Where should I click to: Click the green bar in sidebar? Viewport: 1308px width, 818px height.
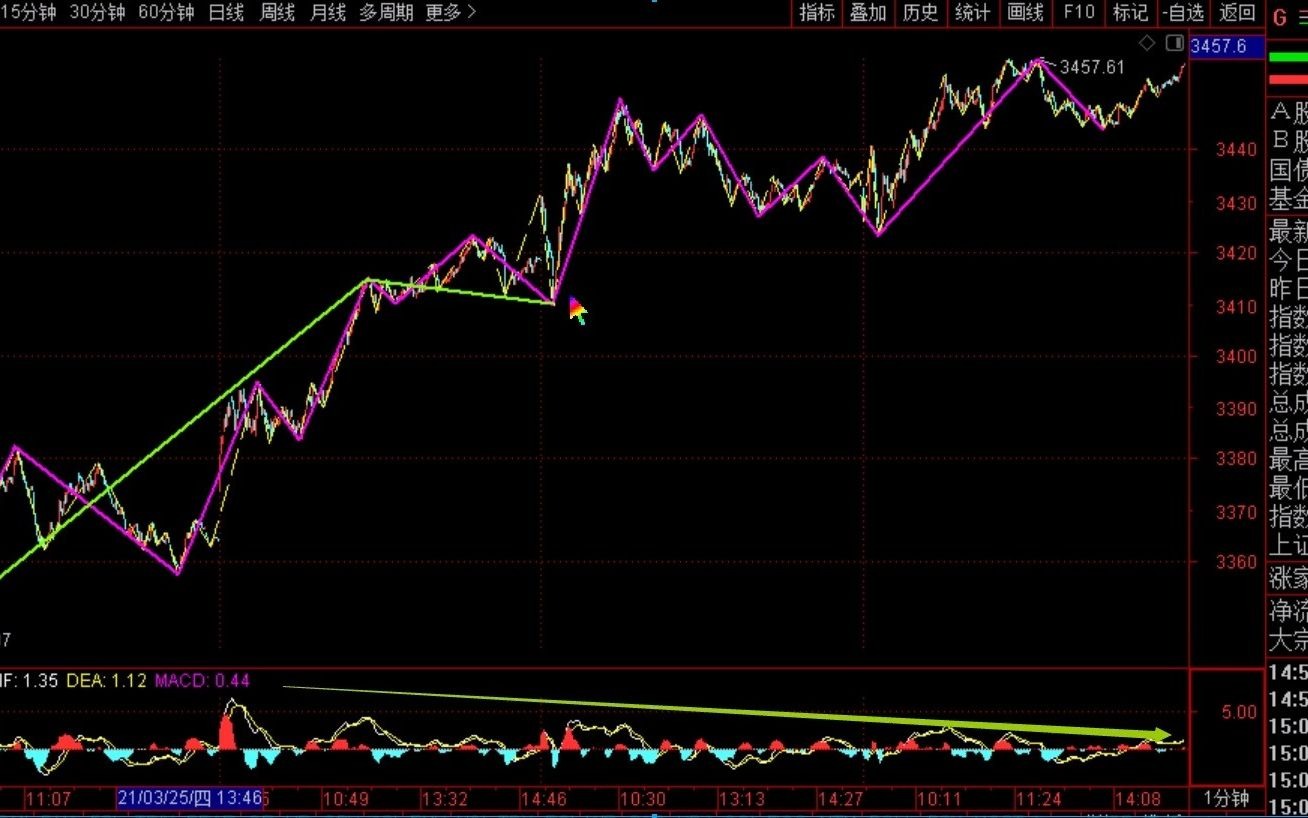pyautogui.click(x=1288, y=56)
